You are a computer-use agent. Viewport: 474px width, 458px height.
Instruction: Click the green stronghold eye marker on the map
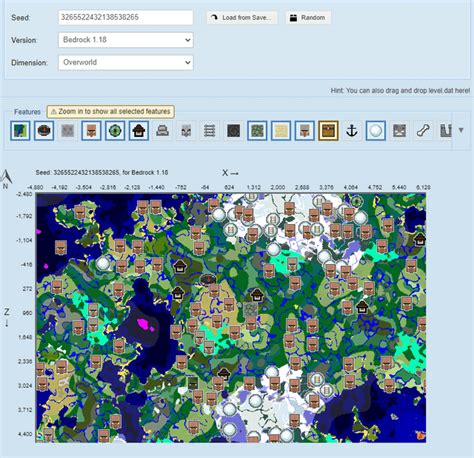(356, 201)
